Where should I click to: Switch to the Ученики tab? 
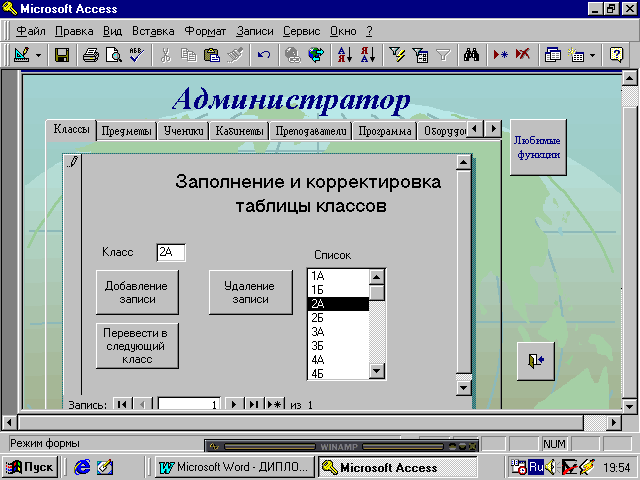tap(183, 131)
